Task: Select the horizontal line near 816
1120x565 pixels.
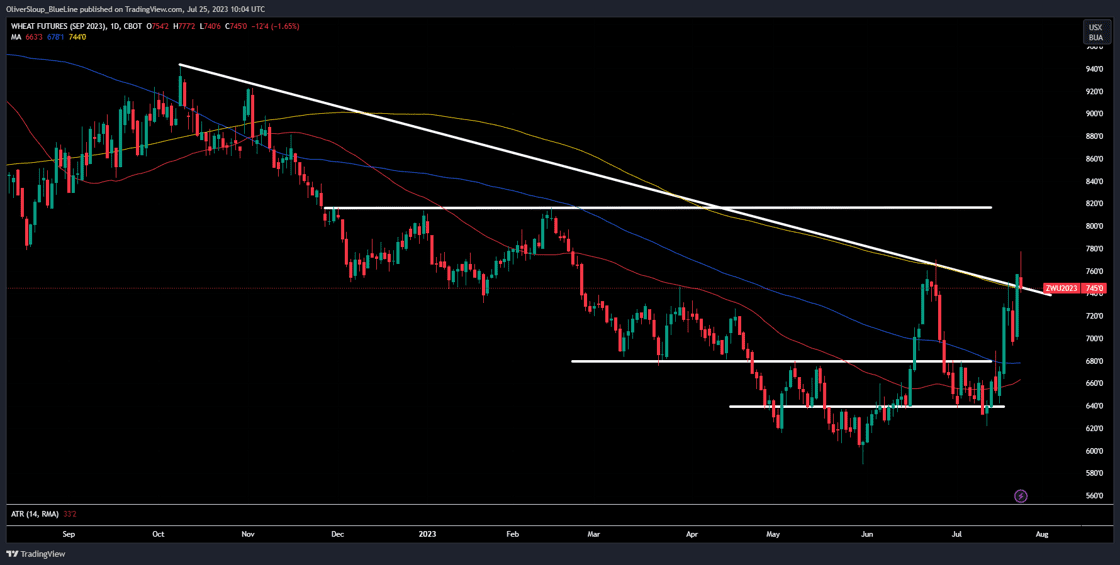Action: pos(657,208)
